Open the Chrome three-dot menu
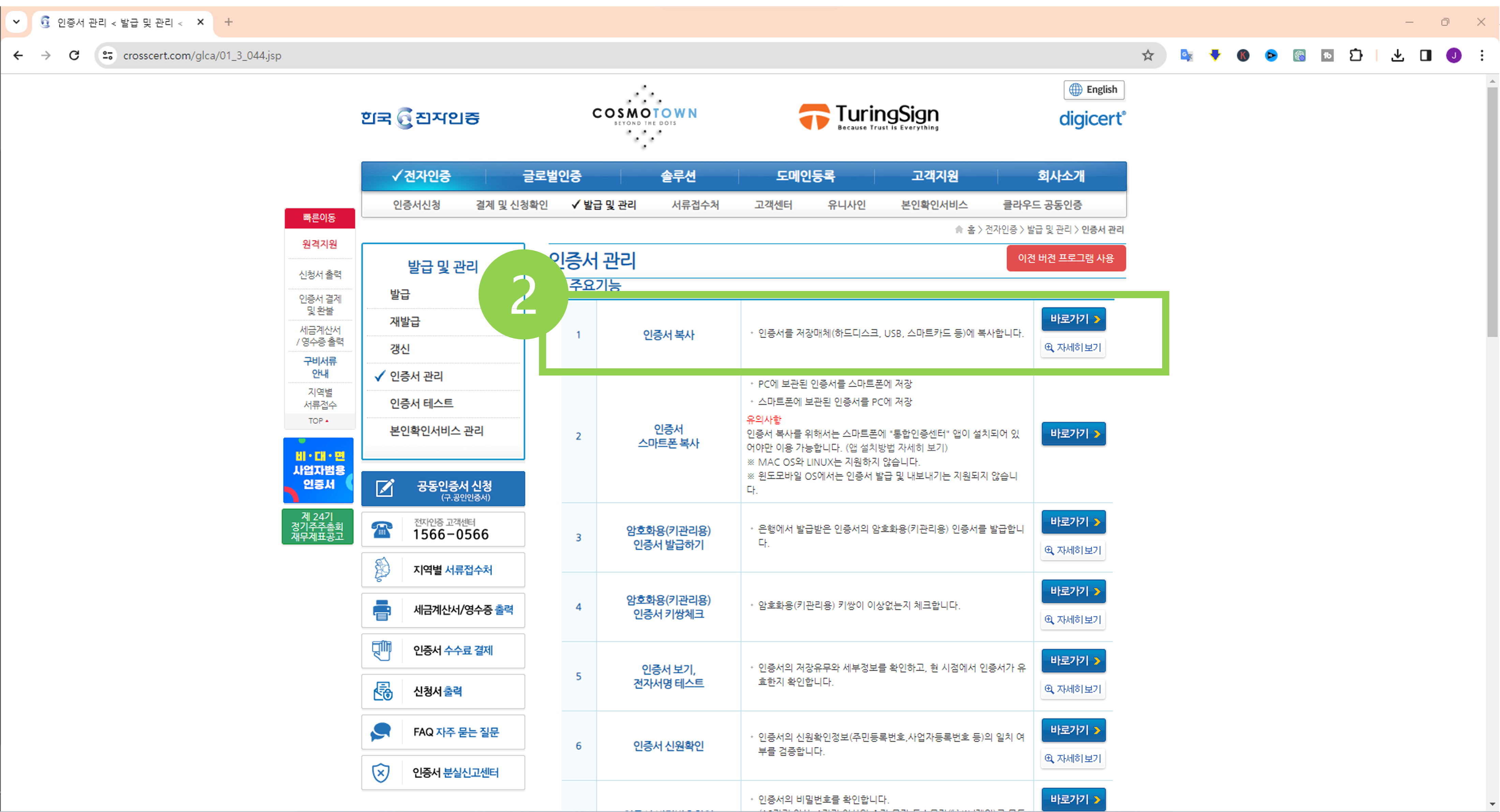Viewport: 1500px width, 812px height. (x=1481, y=55)
